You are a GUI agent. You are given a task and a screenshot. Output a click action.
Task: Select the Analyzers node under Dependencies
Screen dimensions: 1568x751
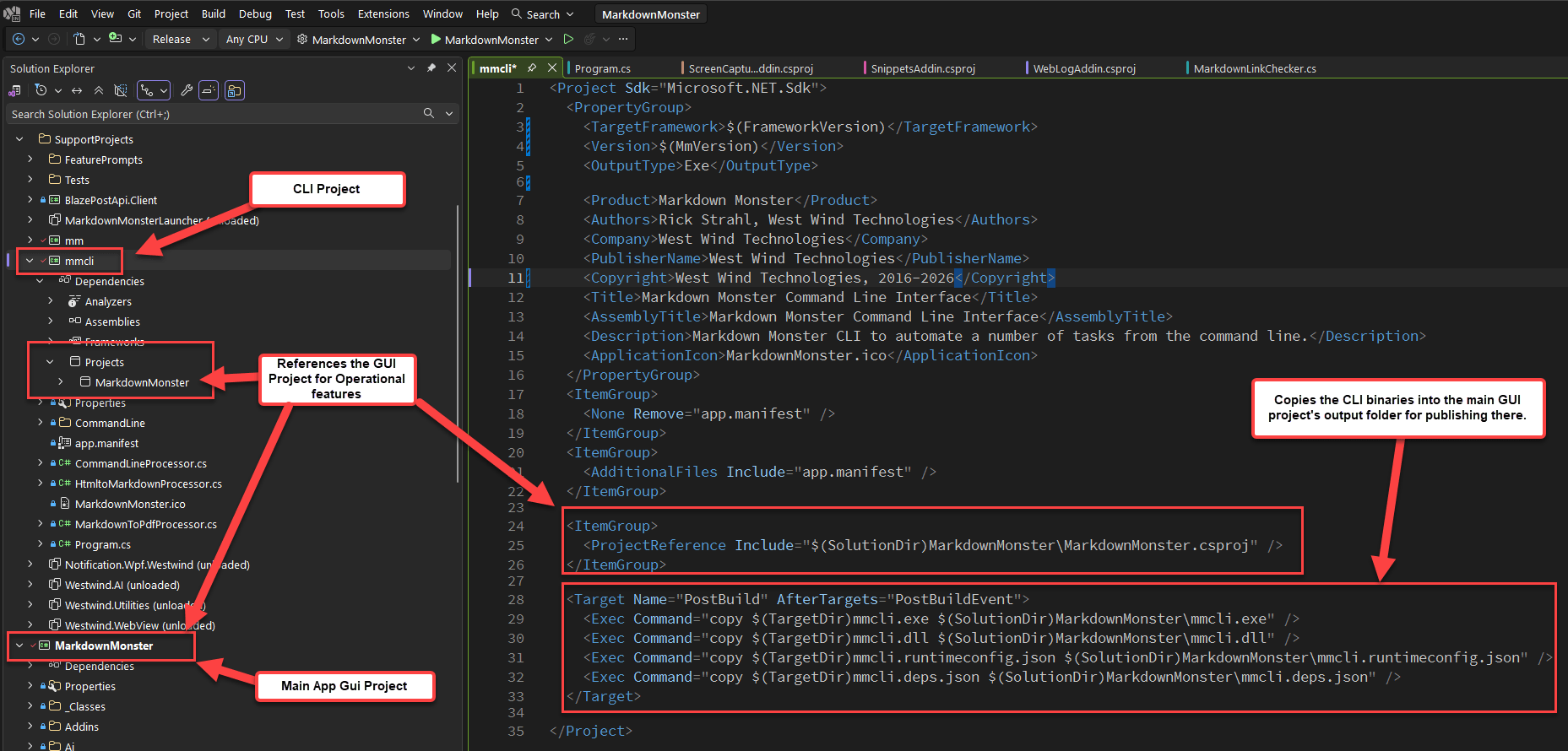click(108, 301)
